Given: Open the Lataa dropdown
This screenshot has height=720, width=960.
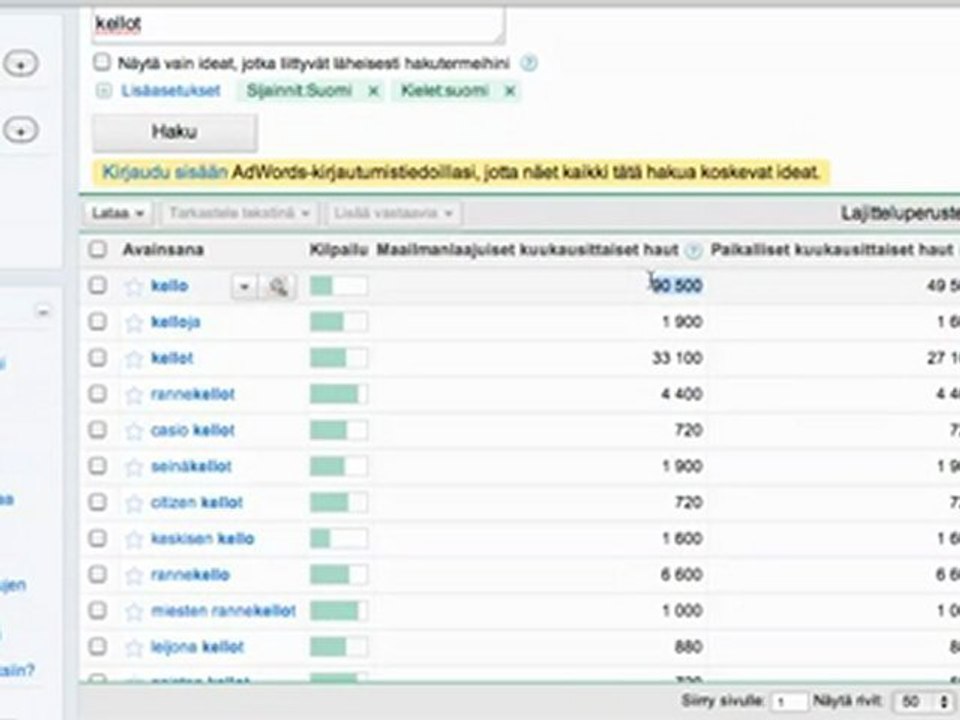Looking at the screenshot, I should 118,213.
